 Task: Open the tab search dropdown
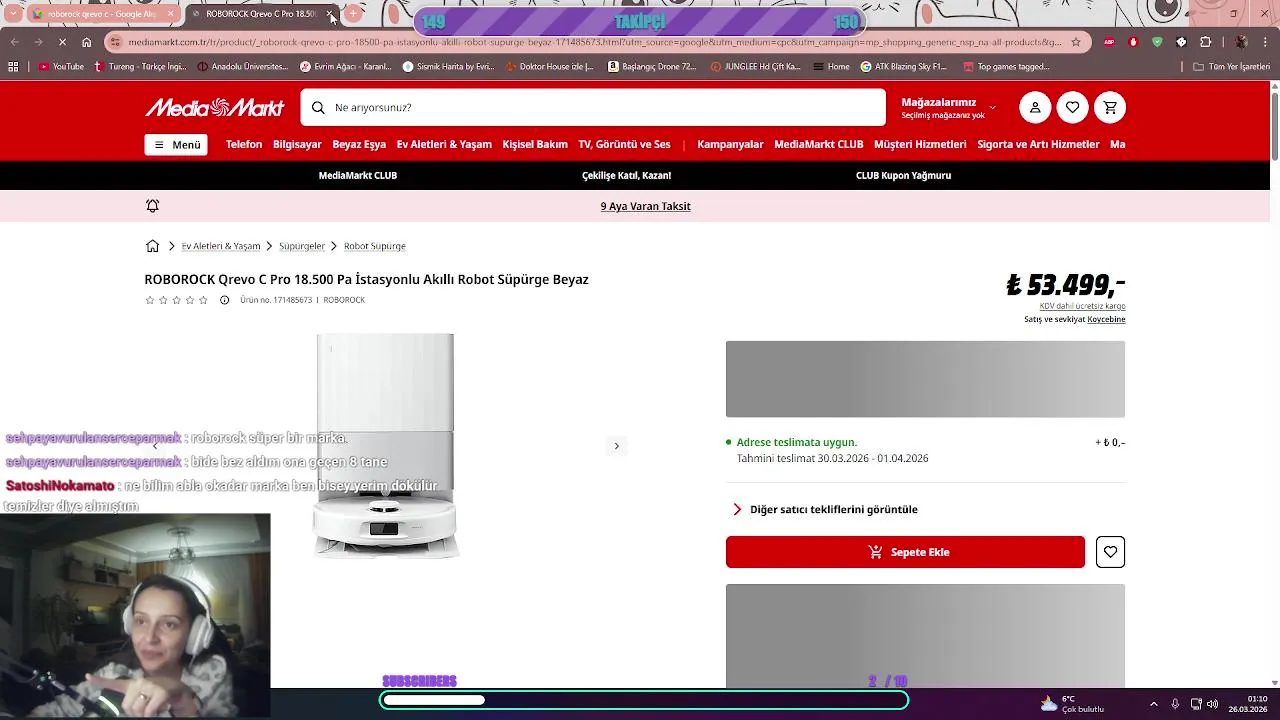pos(13,14)
